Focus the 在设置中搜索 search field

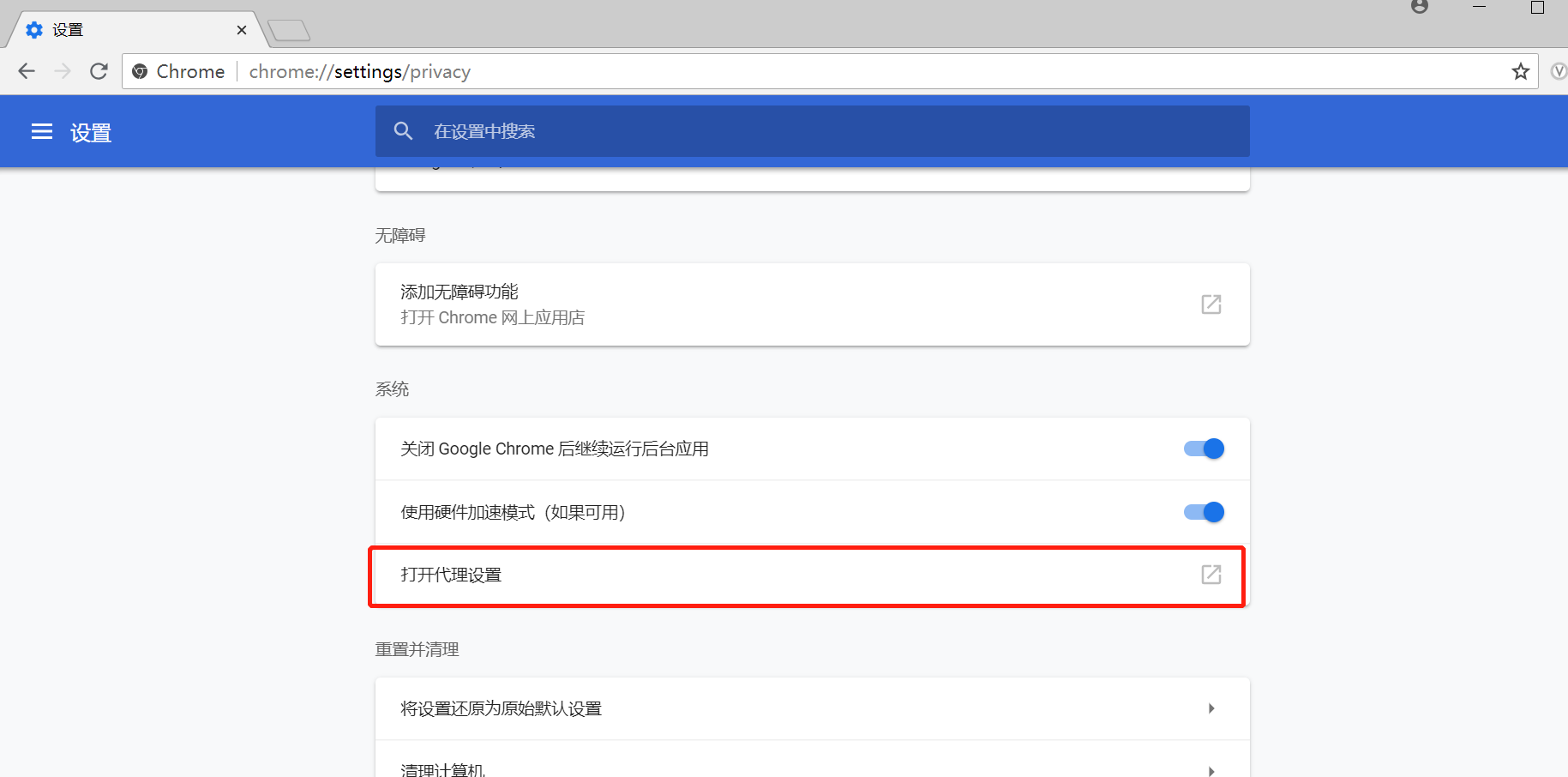(812, 131)
